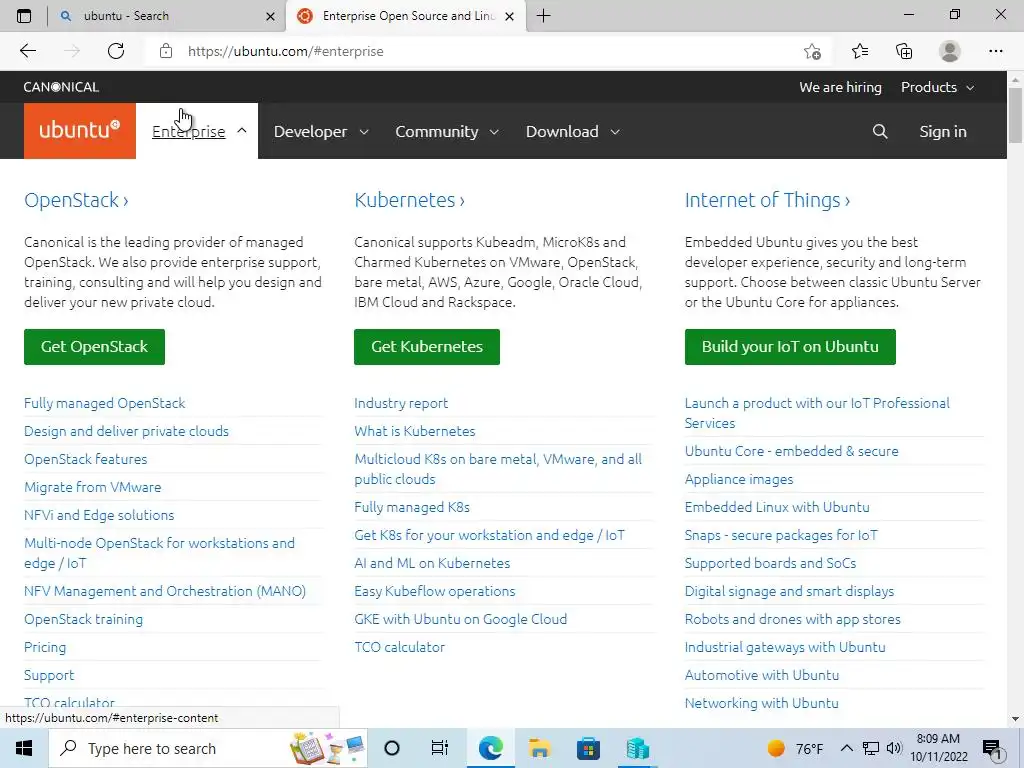Open Migrate from VMware link

93,487
